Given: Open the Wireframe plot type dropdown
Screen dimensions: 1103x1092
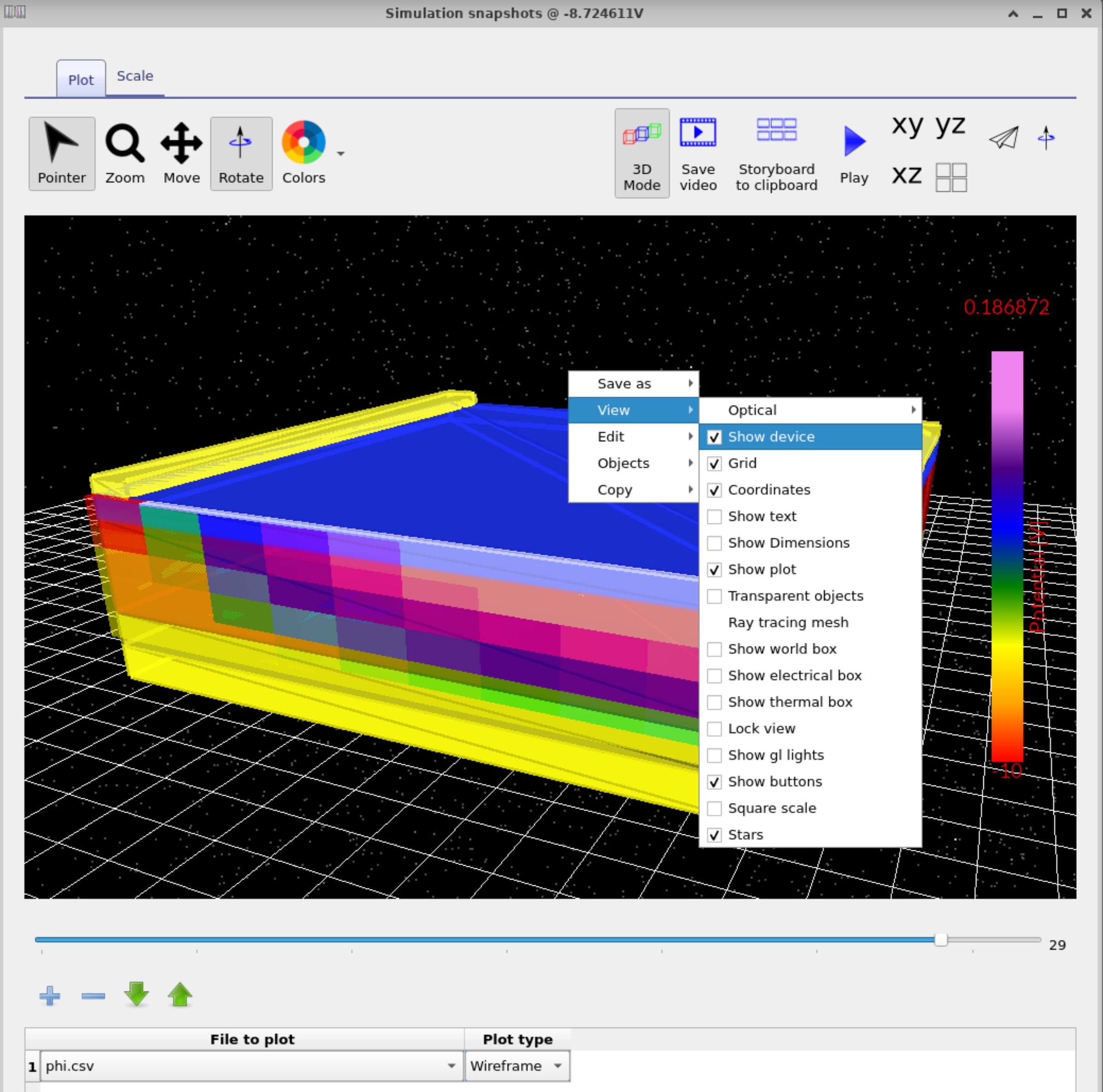Looking at the screenshot, I should pyautogui.click(x=558, y=1065).
